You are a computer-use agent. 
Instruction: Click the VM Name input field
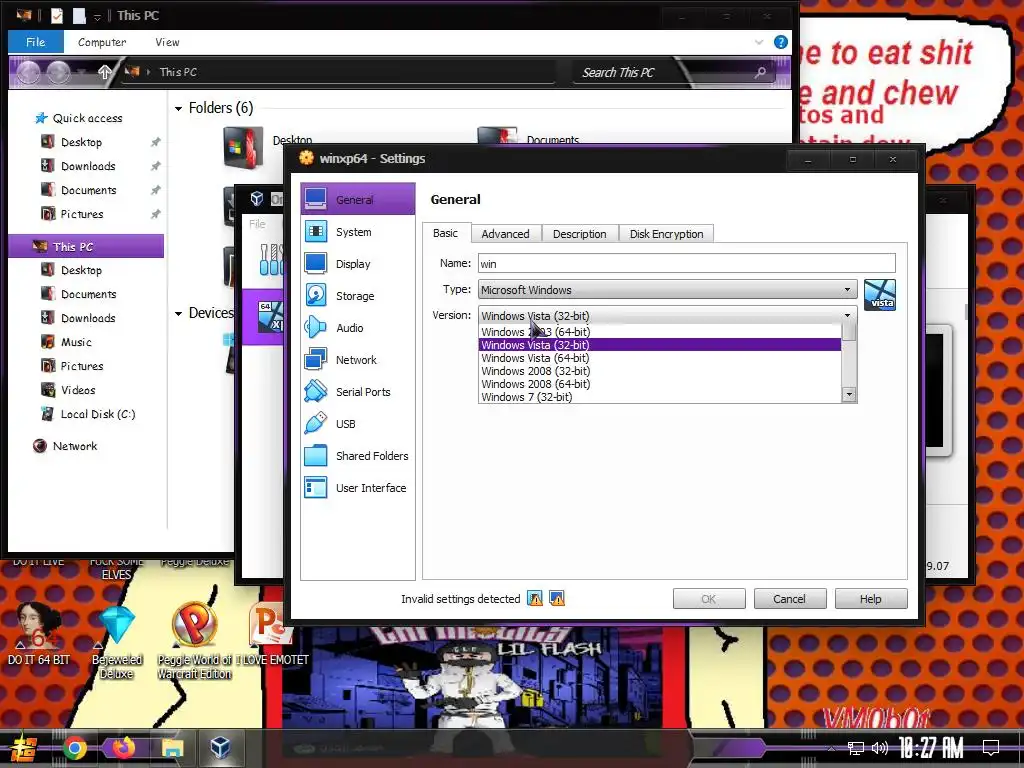(x=686, y=263)
